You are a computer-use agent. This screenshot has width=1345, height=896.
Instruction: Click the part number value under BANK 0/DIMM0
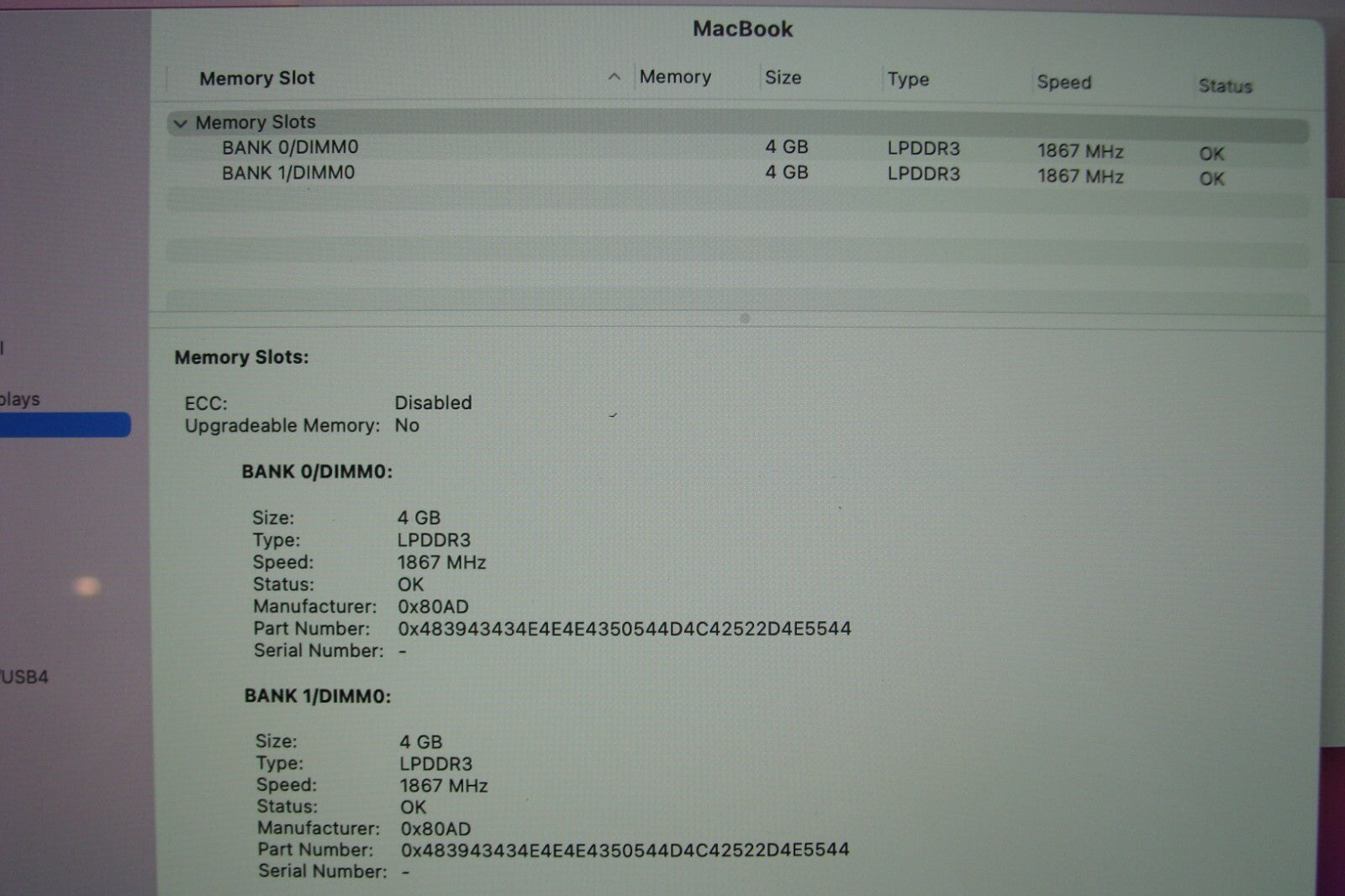[622, 628]
